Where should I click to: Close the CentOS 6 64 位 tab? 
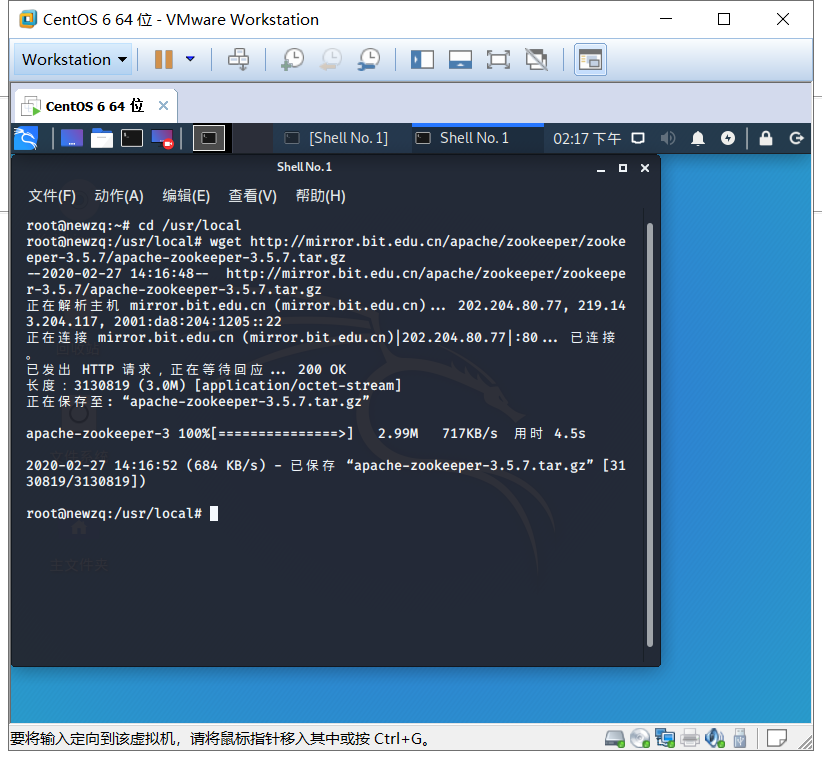coord(164,106)
